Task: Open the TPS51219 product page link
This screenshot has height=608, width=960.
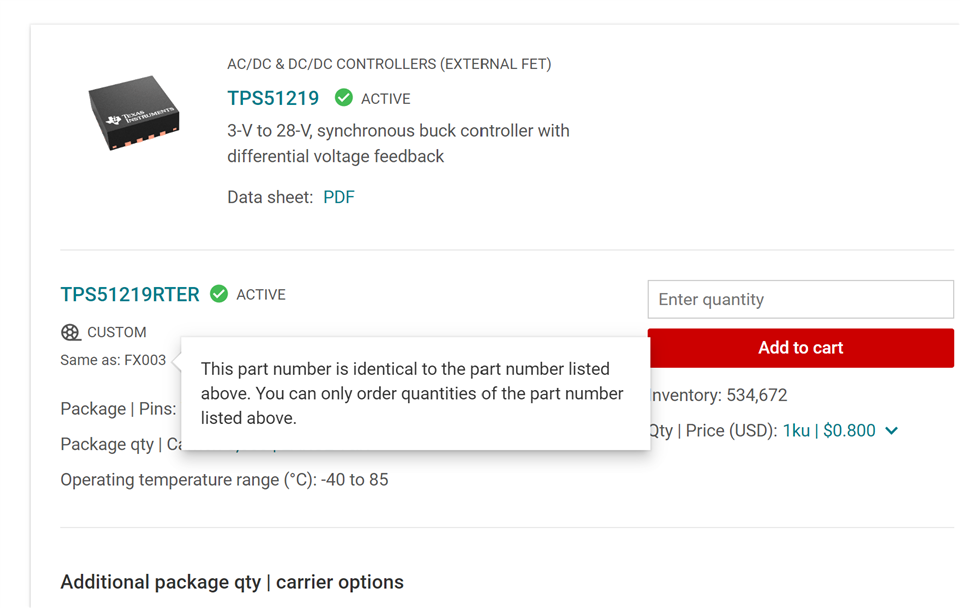Action: tap(273, 98)
